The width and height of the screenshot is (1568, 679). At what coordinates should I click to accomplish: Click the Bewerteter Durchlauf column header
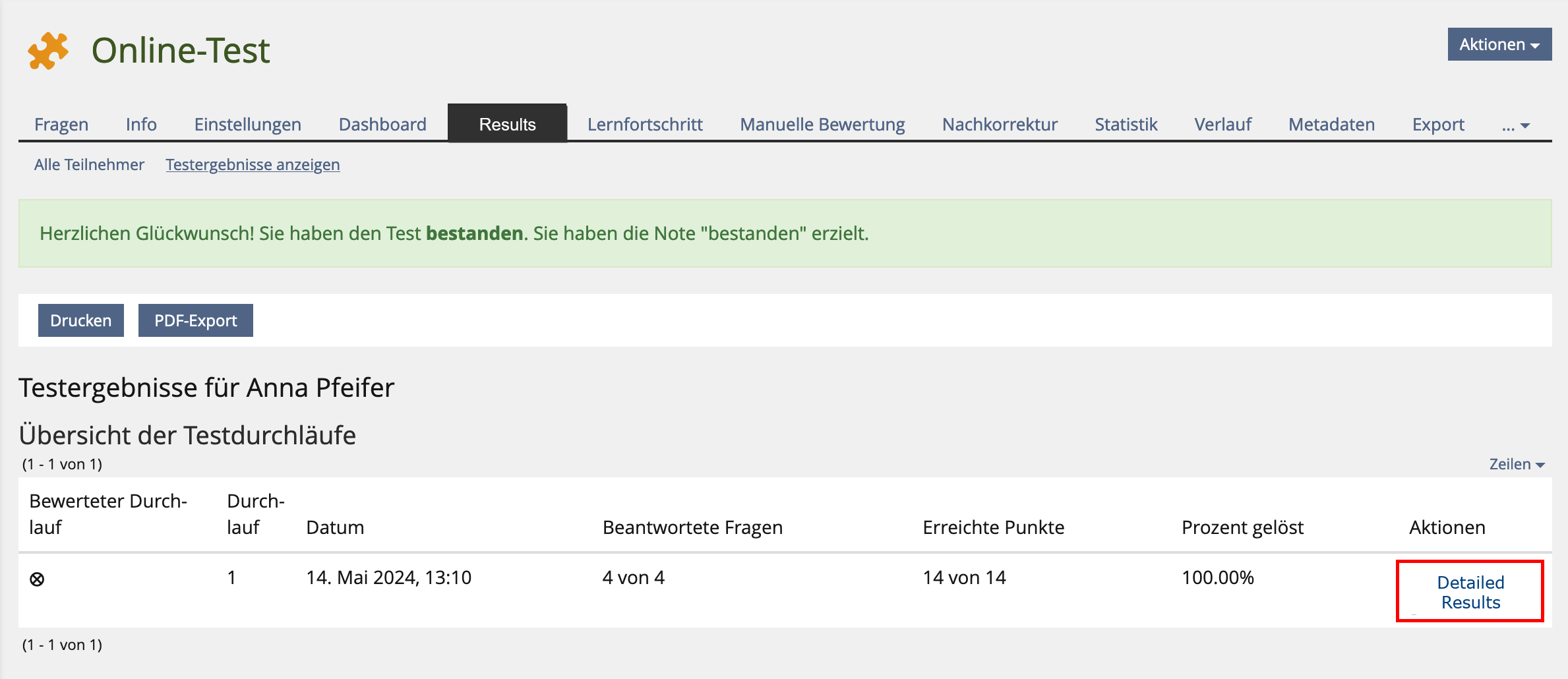click(x=108, y=514)
